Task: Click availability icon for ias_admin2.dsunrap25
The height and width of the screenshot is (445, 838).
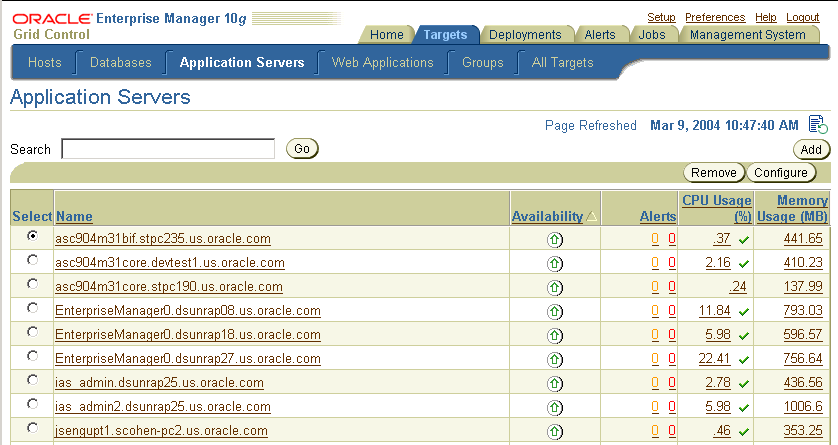Action: (555, 408)
